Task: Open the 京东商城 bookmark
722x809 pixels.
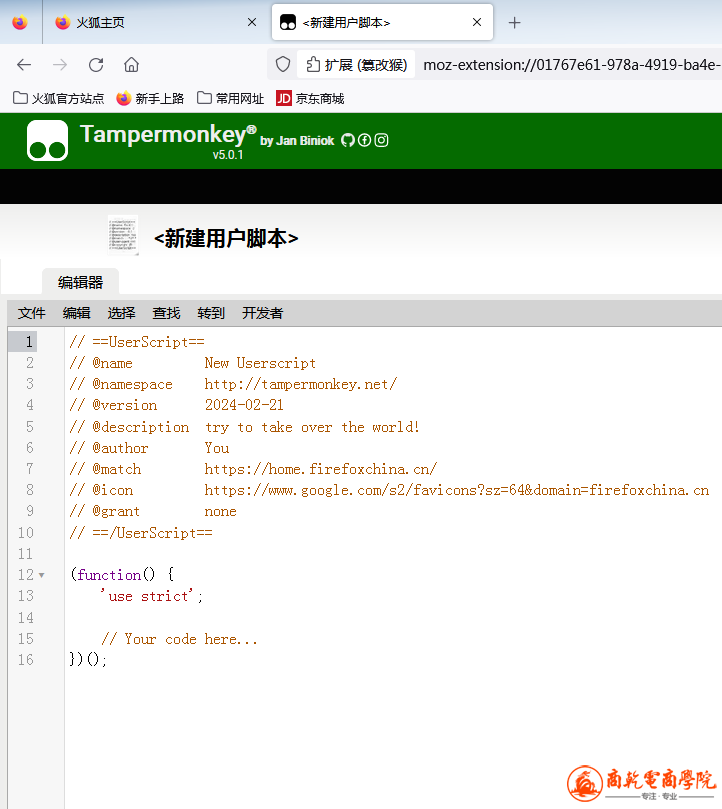Action: point(310,98)
